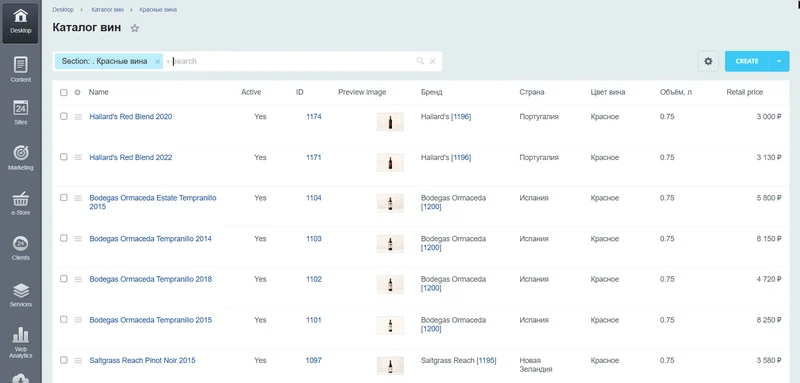Check the Saltgrass Reach Pinot Noir row
The width and height of the screenshot is (800, 383).
tap(64, 360)
